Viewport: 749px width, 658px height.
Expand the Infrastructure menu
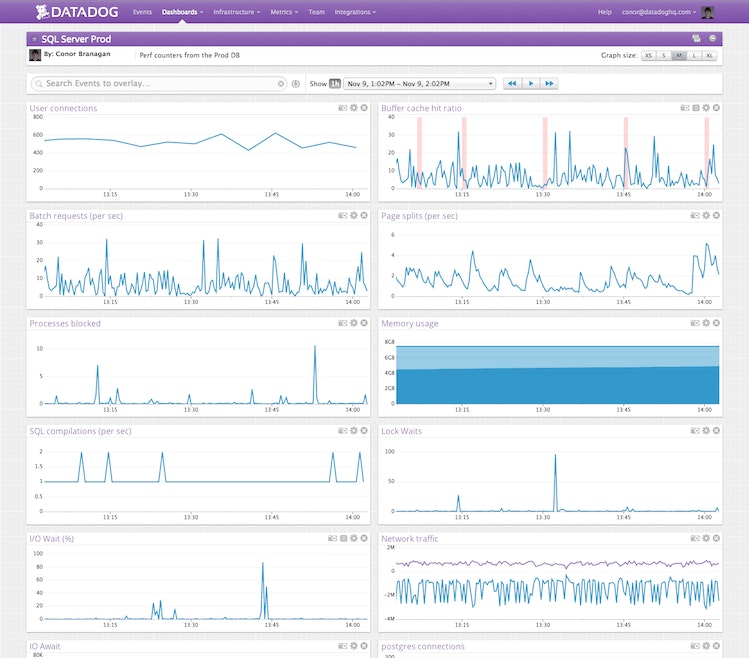point(237,12)
